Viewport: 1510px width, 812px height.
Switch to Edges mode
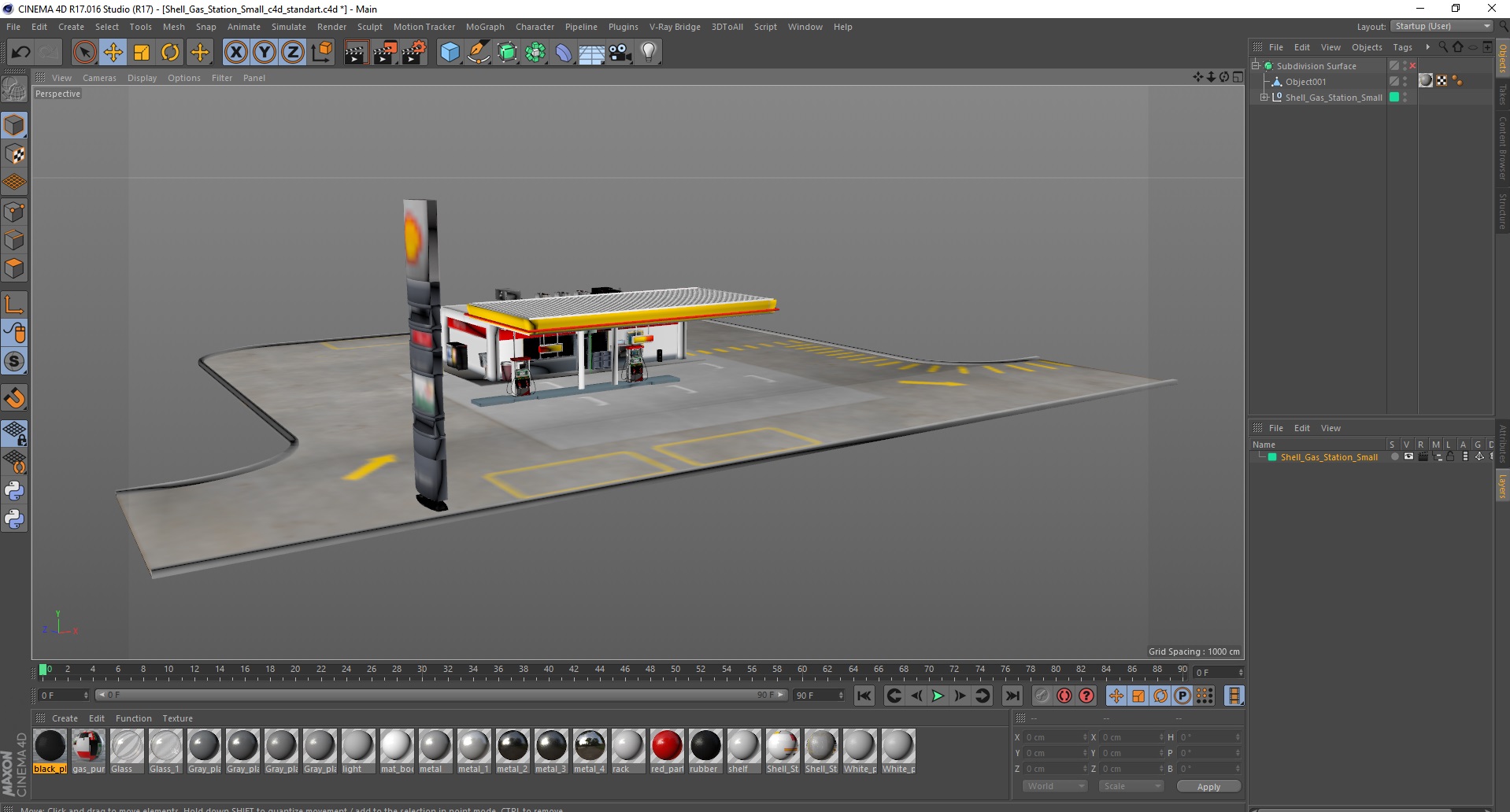click(14, 240)
